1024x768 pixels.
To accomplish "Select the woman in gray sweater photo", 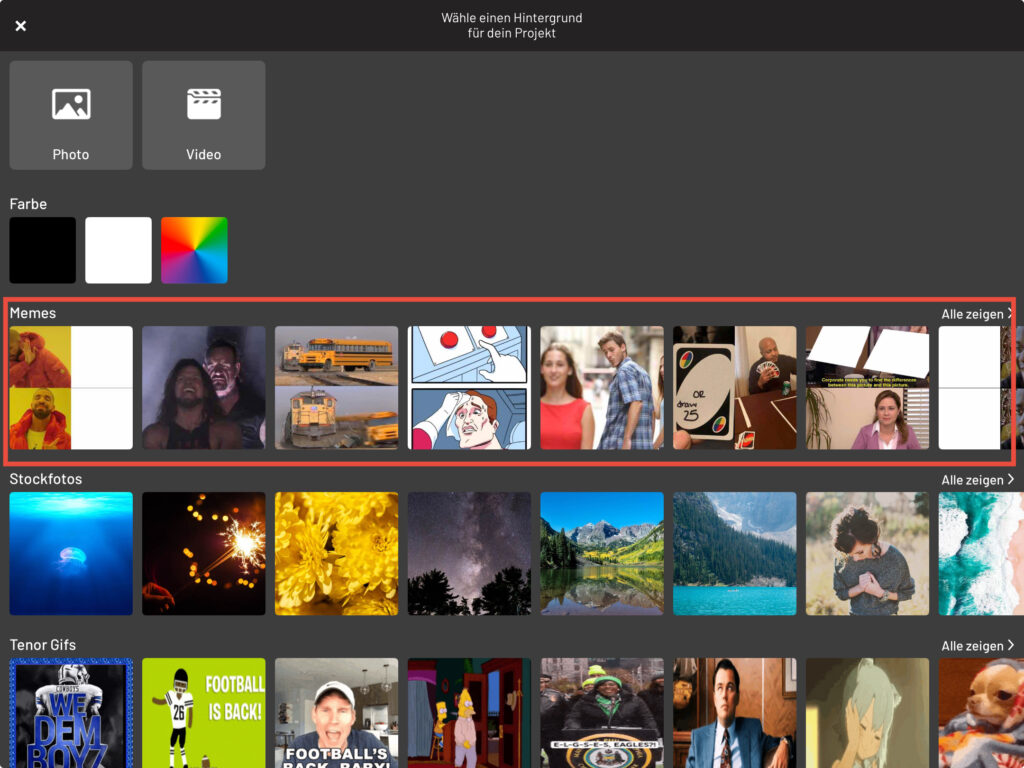I will coord(867,554).
